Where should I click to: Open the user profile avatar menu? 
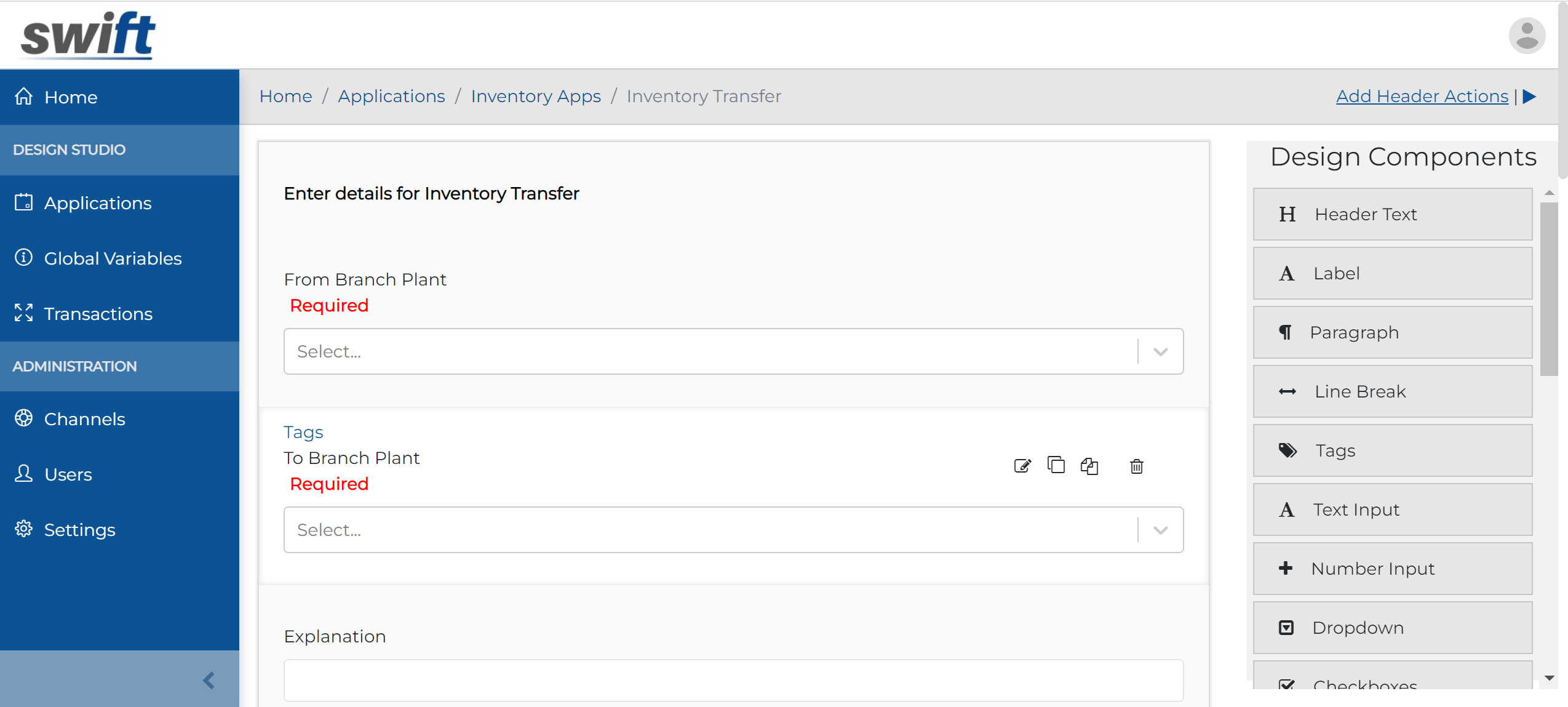click(1526, 35)
